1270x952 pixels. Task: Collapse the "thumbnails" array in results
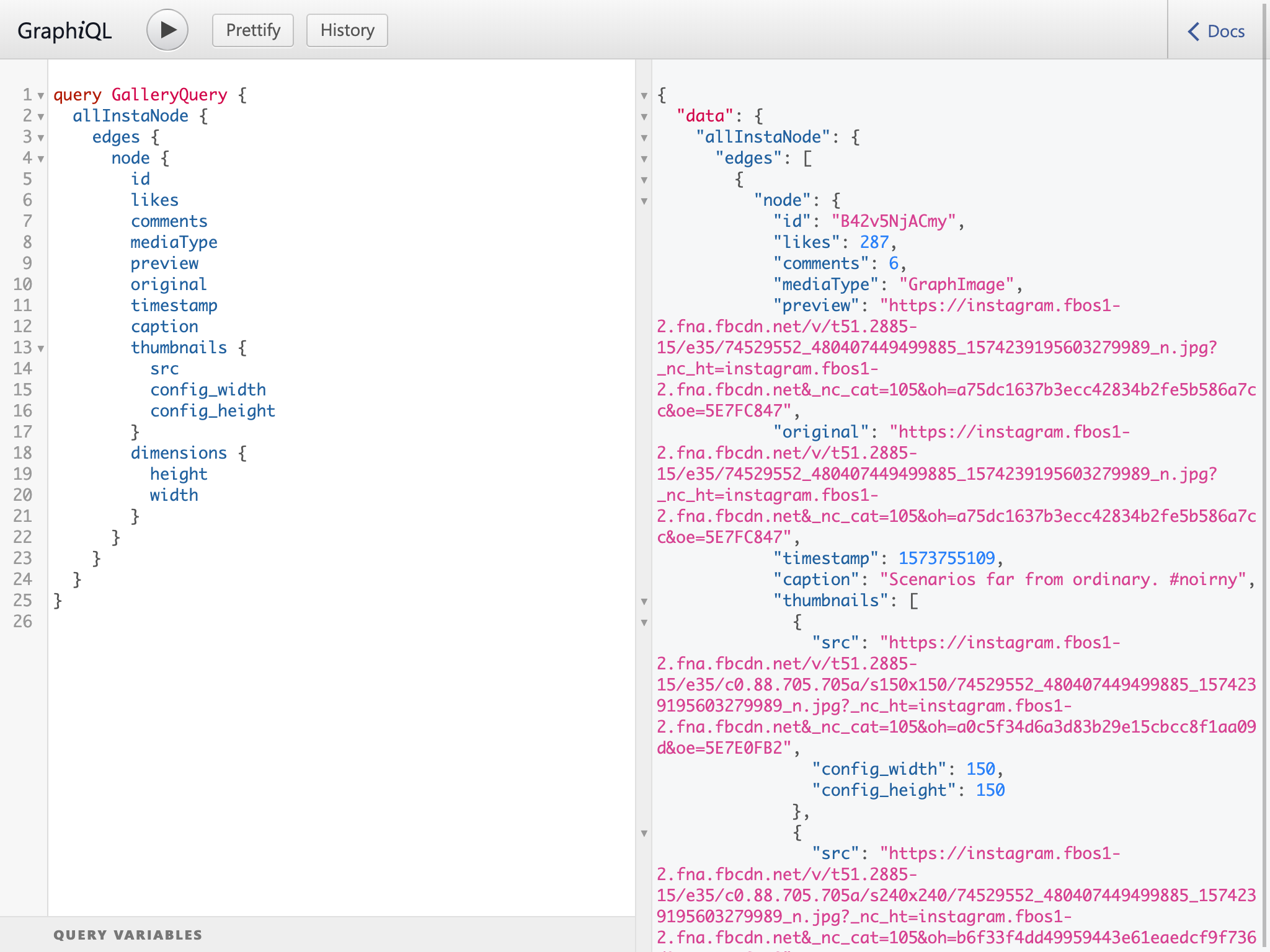(x=644, y=601)
